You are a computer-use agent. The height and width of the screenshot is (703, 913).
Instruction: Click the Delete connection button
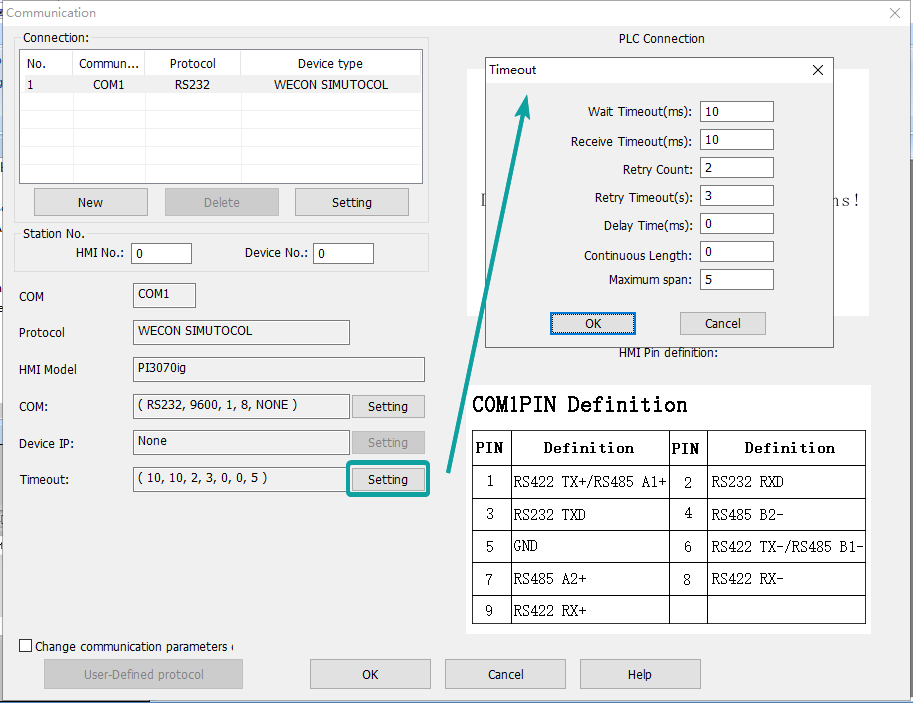[x=221, y=202]
